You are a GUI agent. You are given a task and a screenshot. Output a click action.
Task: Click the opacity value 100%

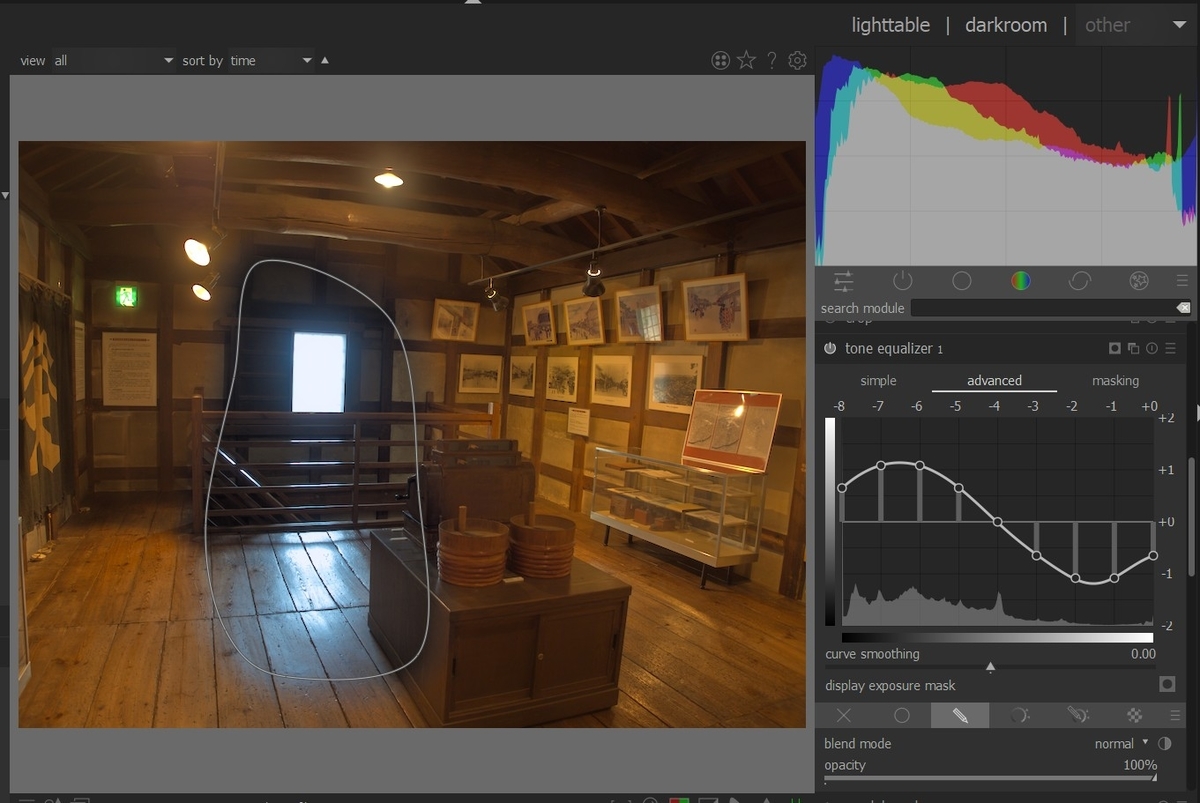1140,765
